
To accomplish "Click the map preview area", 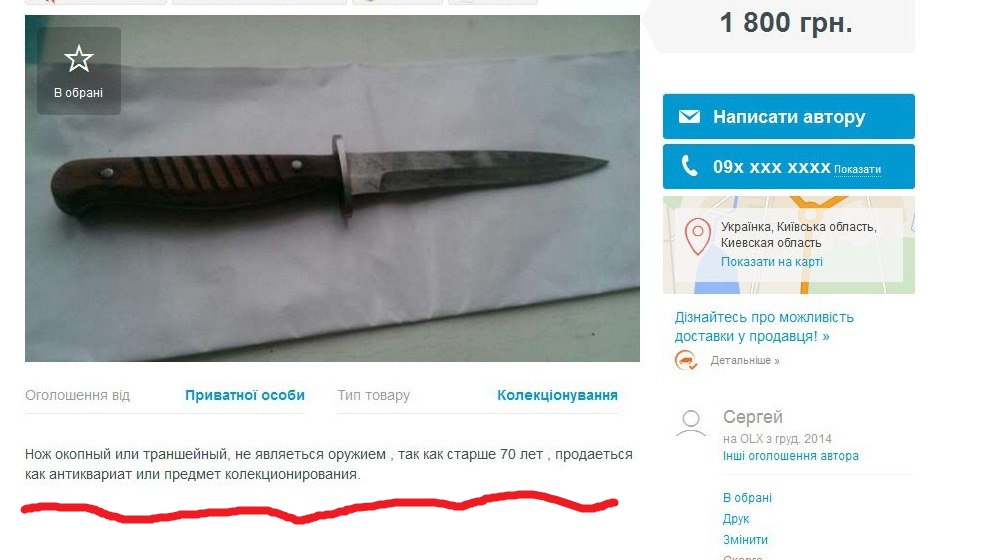I will [789, 245].
